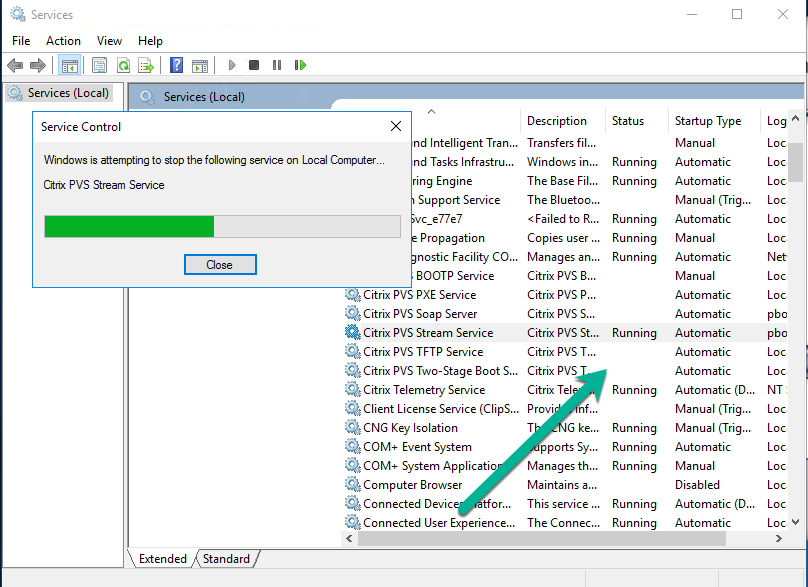808x587 pixels.
Task: Click the horizontal scrollbar right arrow
Action: click(x=779, y=539)
